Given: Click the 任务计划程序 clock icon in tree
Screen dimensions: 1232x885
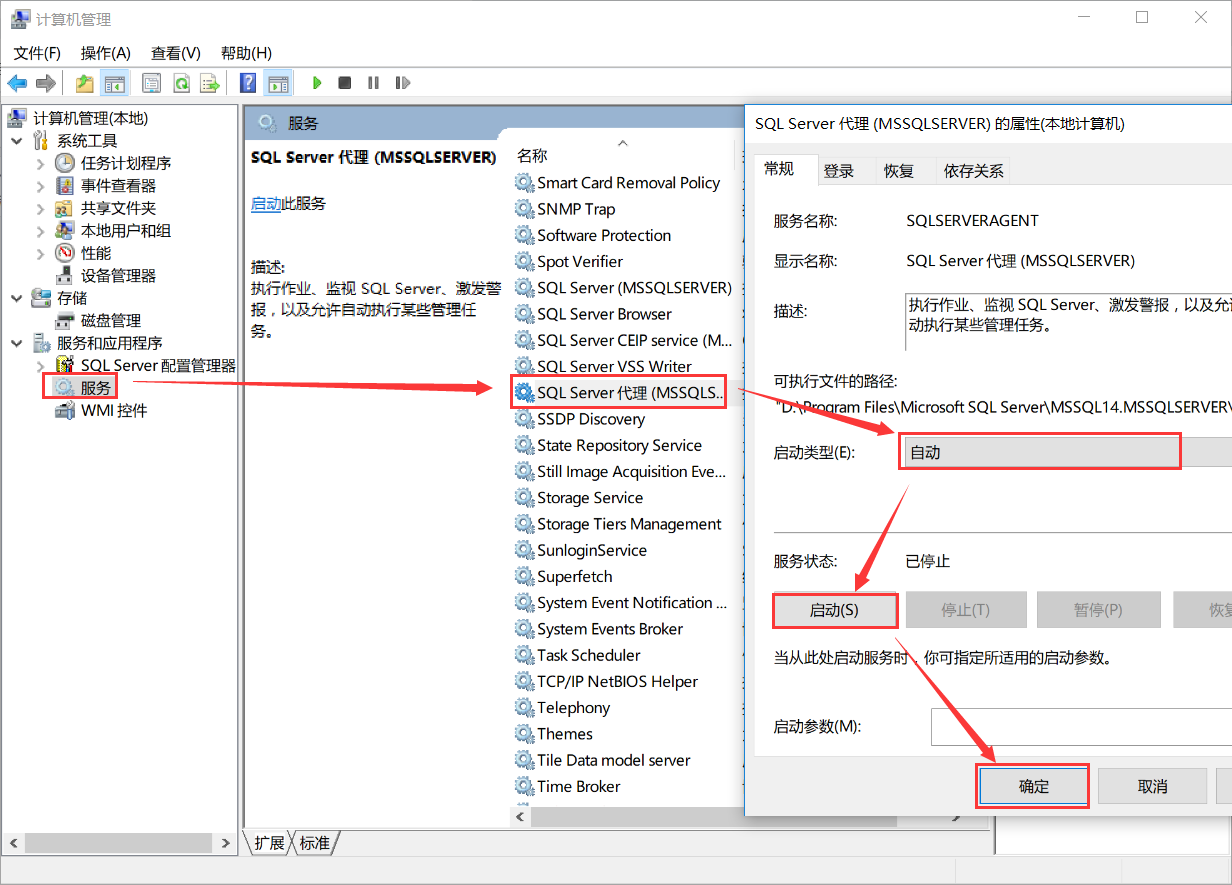Looking at the screenshot, I should [65, 163].
